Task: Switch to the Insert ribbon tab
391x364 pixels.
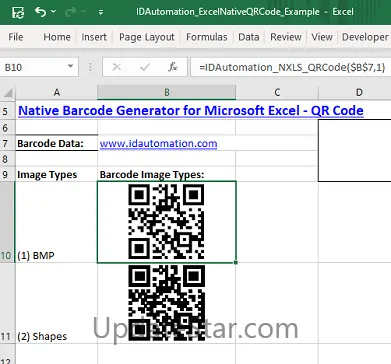Action: pos(94,37)
